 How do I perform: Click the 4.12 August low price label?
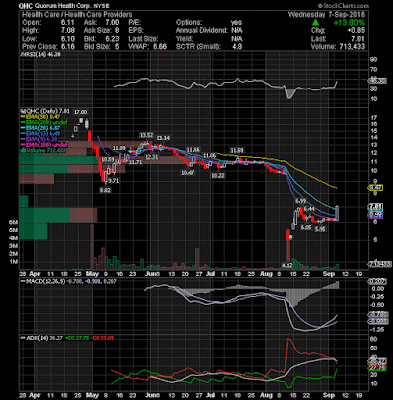(287, 265)
